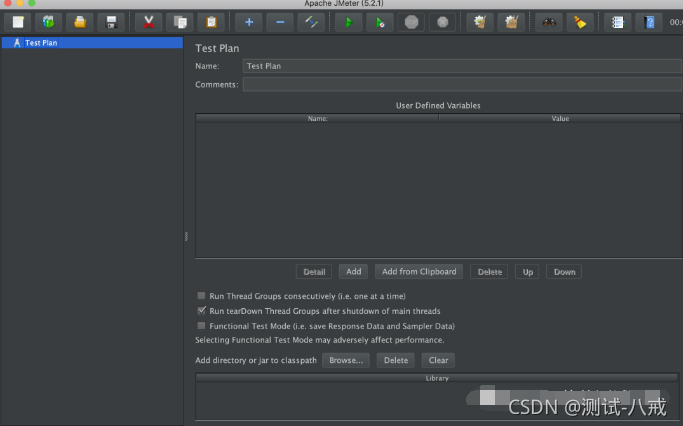Uncheck Run tearDown Thread Groups checkbox
Image resolution: width=683 pixels, height=426 pixels.
[201, 311]
